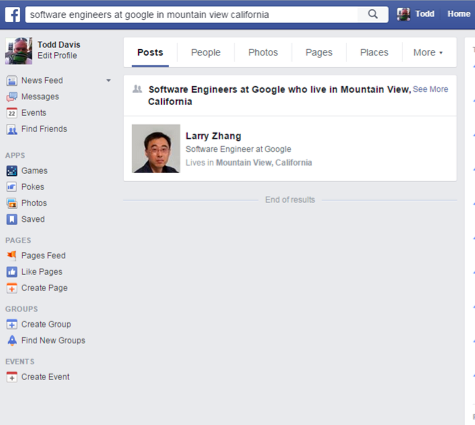
Task: Click Larry Zhang's profile photo thumbnail
Action: 156,149
